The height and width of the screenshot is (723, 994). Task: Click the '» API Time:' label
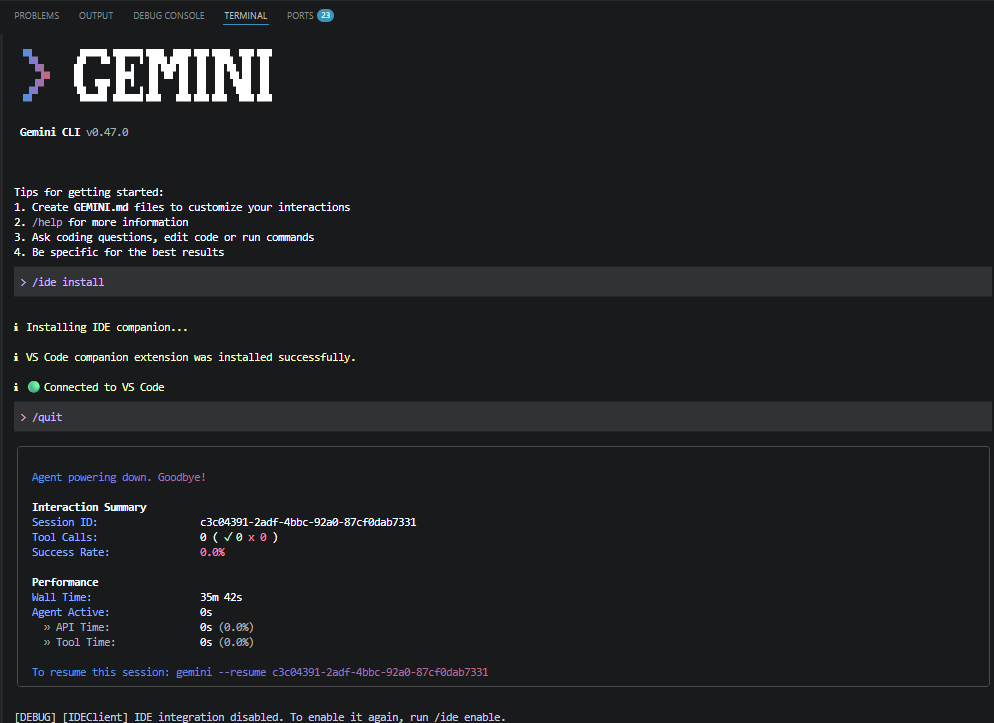click(x=76, y=627)
